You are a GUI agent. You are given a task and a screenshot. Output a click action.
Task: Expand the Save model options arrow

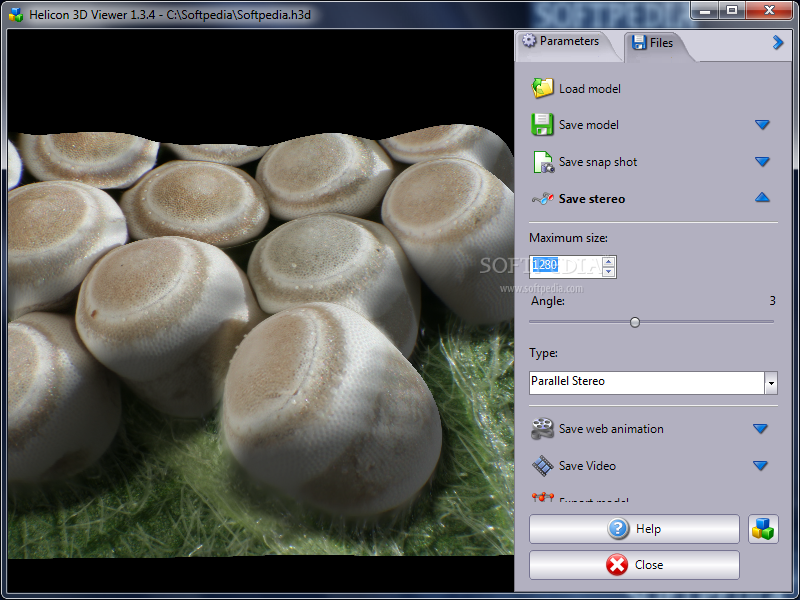click(762, 124)
